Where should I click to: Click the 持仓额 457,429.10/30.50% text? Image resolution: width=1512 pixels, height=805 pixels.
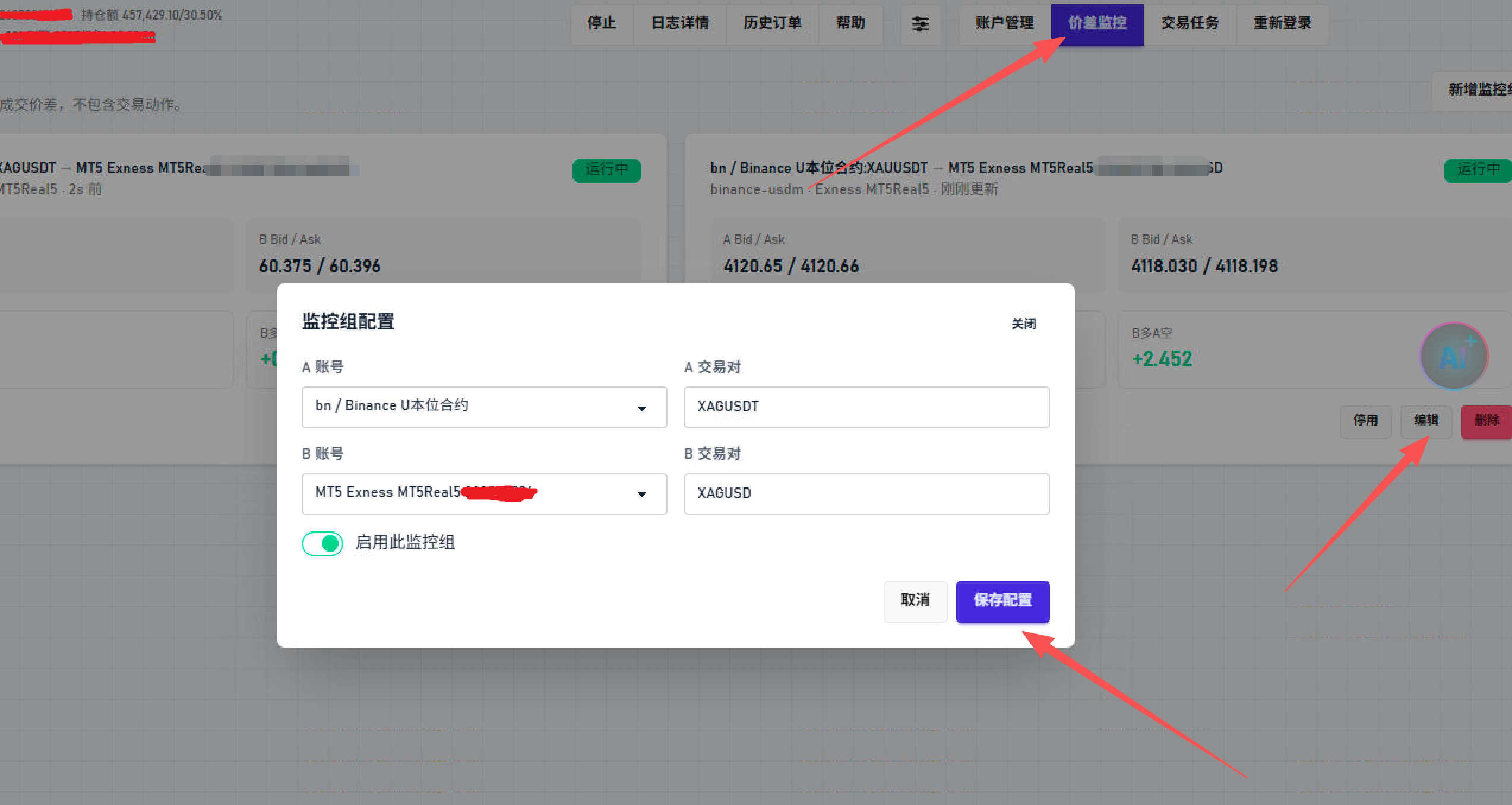pos(151,15)
